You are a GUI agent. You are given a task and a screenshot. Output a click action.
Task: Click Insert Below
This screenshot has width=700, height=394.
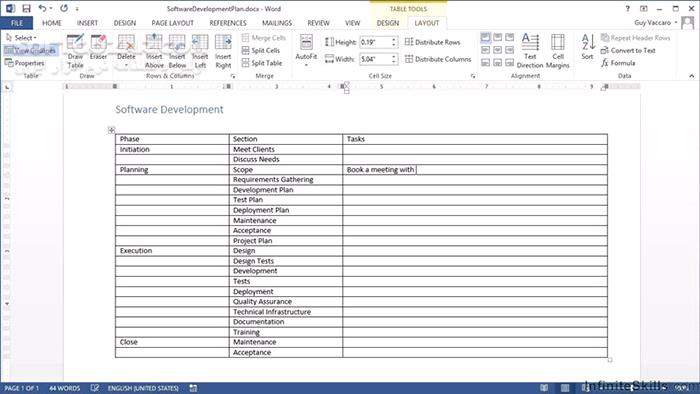(x=177, y=51)
